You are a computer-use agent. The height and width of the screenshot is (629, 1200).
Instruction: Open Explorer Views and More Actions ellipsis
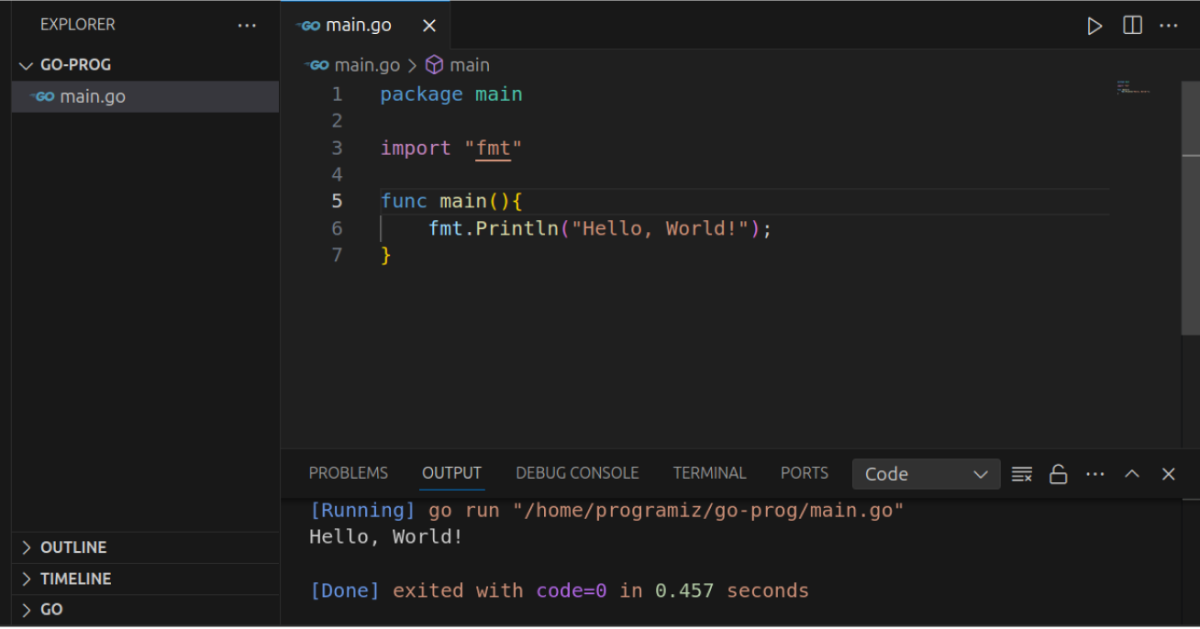pyautogui.click(x=247, y=25)
